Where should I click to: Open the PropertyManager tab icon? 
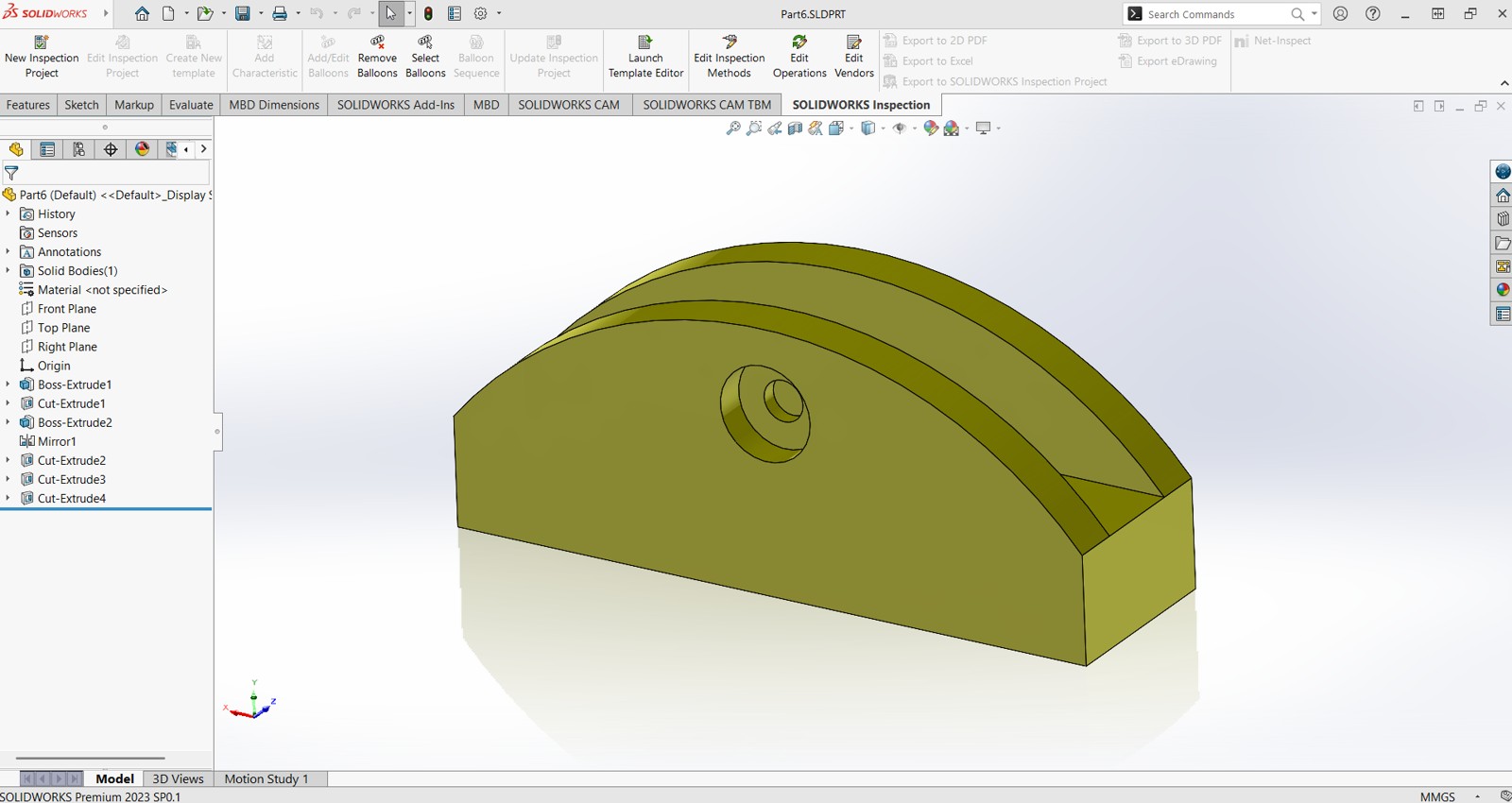47,149
